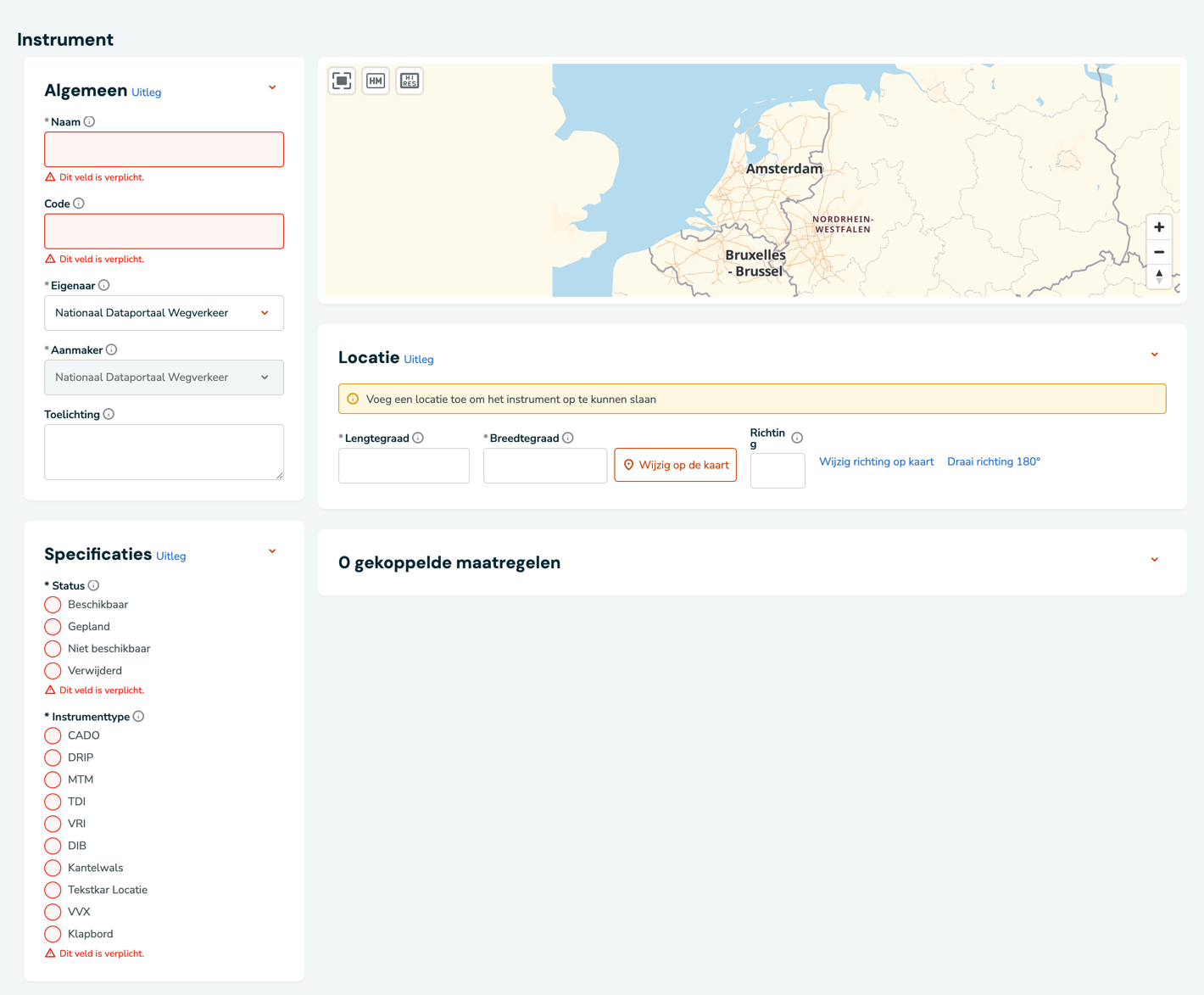The width and height of the screenshot is (1204, 995).
Task: Focus the Breedtegraad input field
Action: (x=545, y=466)
